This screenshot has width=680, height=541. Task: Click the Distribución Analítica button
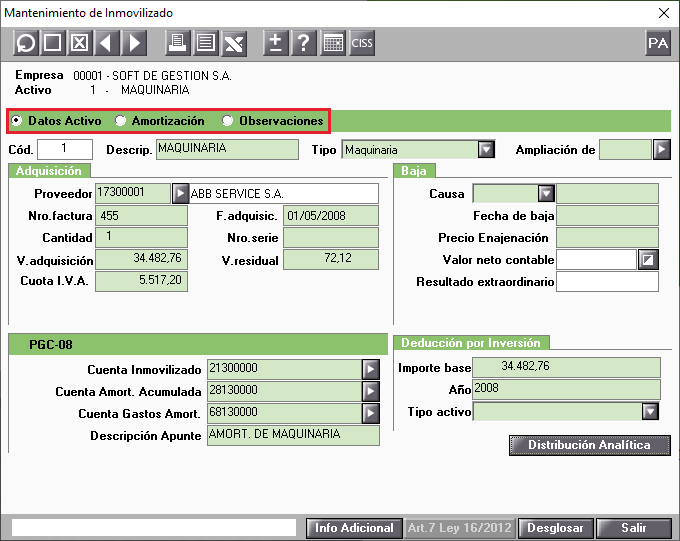point(589,445)
